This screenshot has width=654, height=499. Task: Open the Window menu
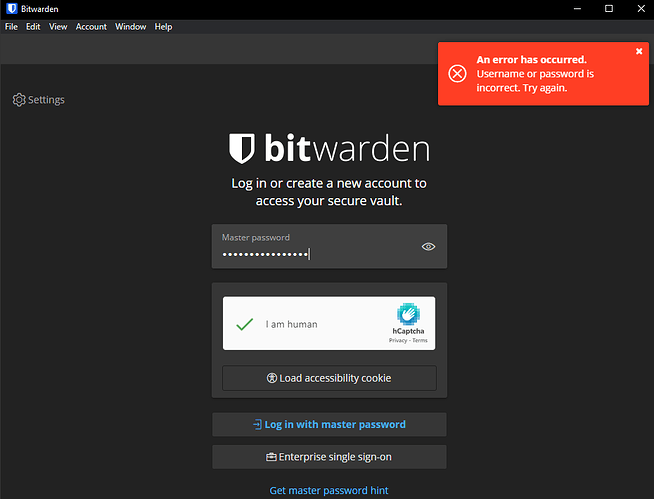pos(131,27)
